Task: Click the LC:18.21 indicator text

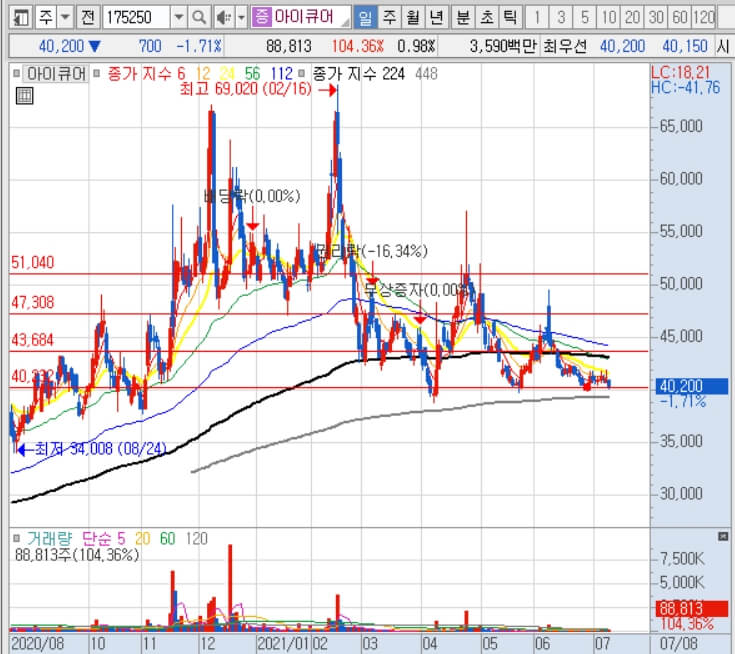Action: [x=681, y=73]
